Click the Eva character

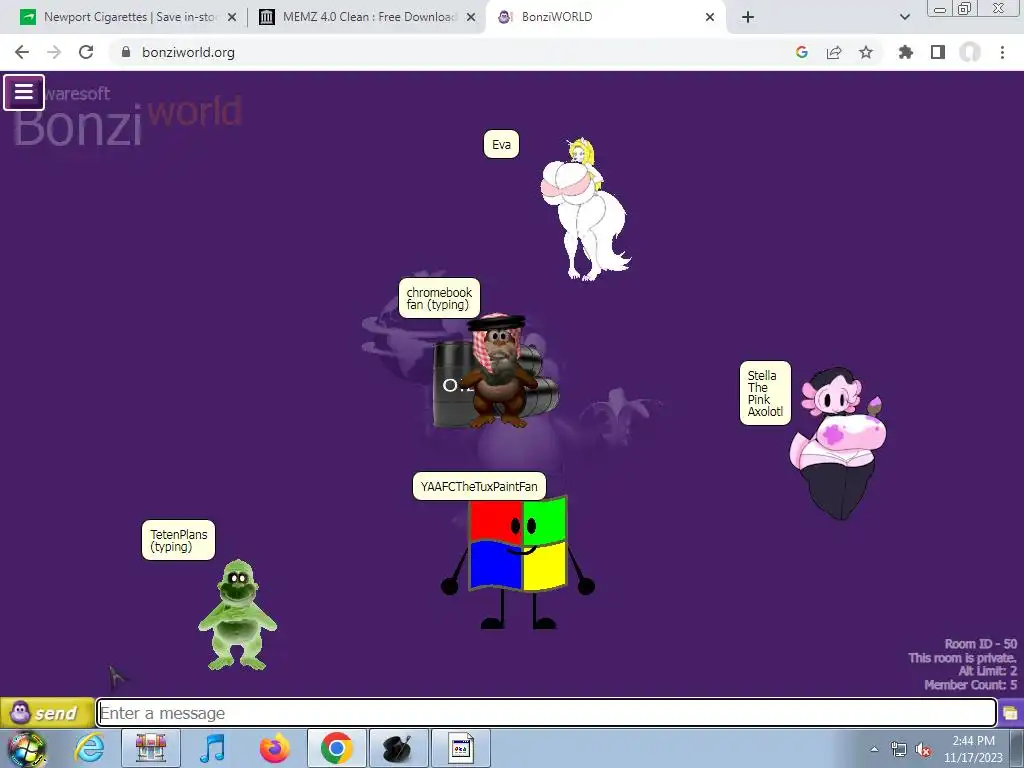pos(584,209)
